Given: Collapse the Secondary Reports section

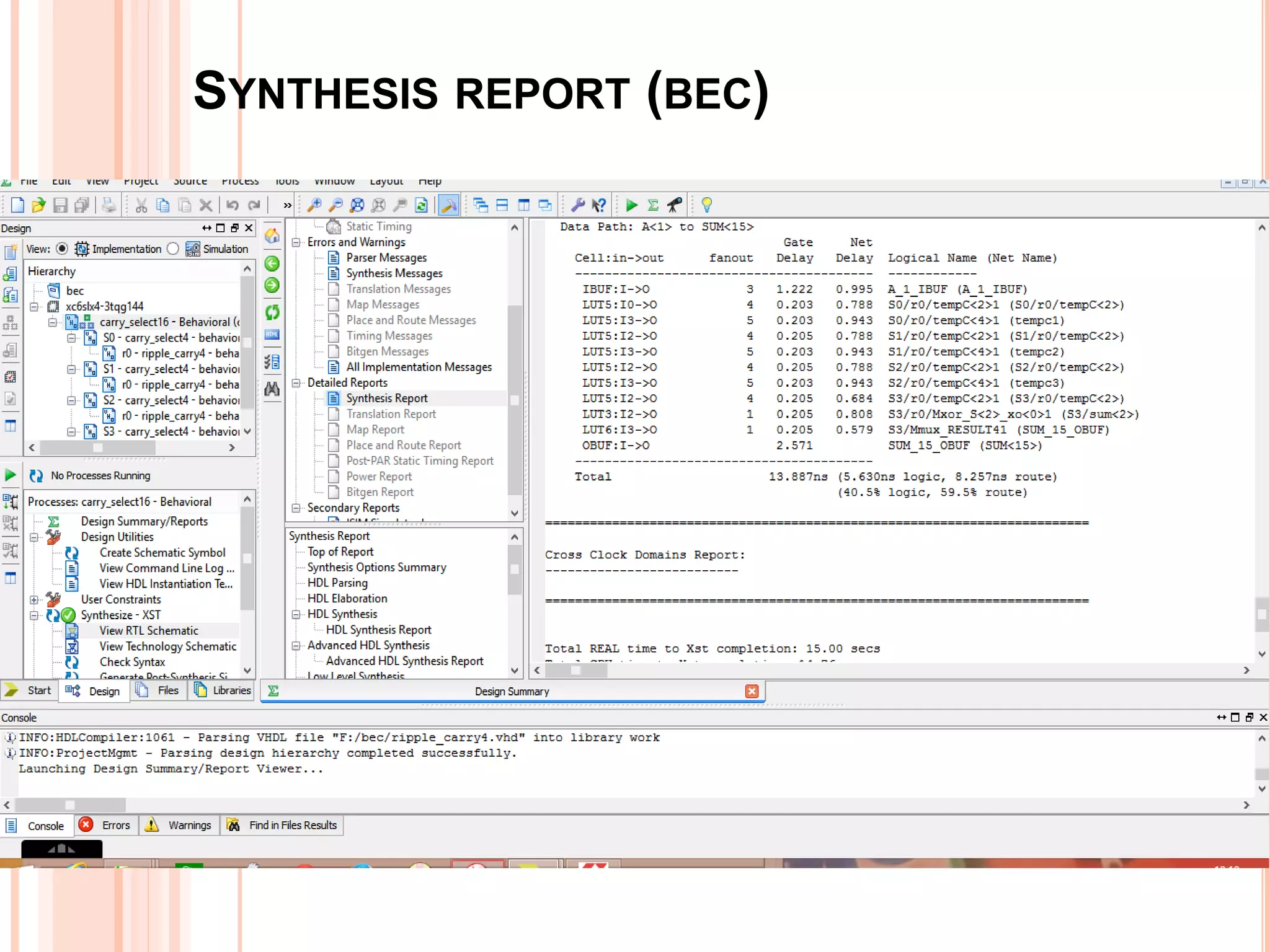Looking at the screenshot, I should coord(296,508).
